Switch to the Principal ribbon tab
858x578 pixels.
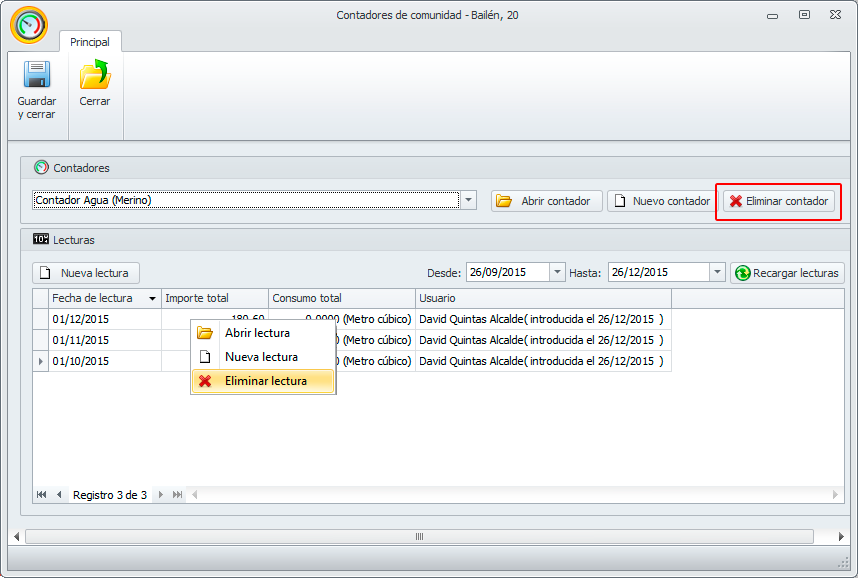click(x=90, y=42)
